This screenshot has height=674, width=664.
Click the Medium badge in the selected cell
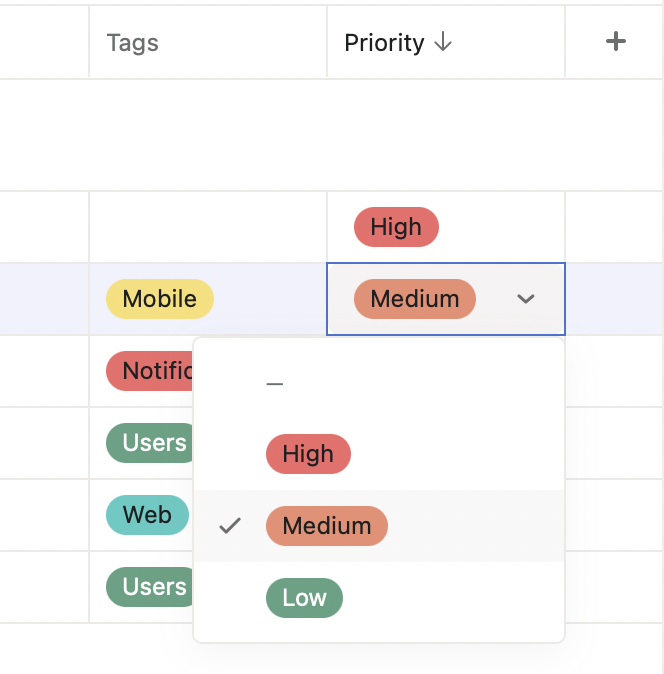(x=414, y=299)
